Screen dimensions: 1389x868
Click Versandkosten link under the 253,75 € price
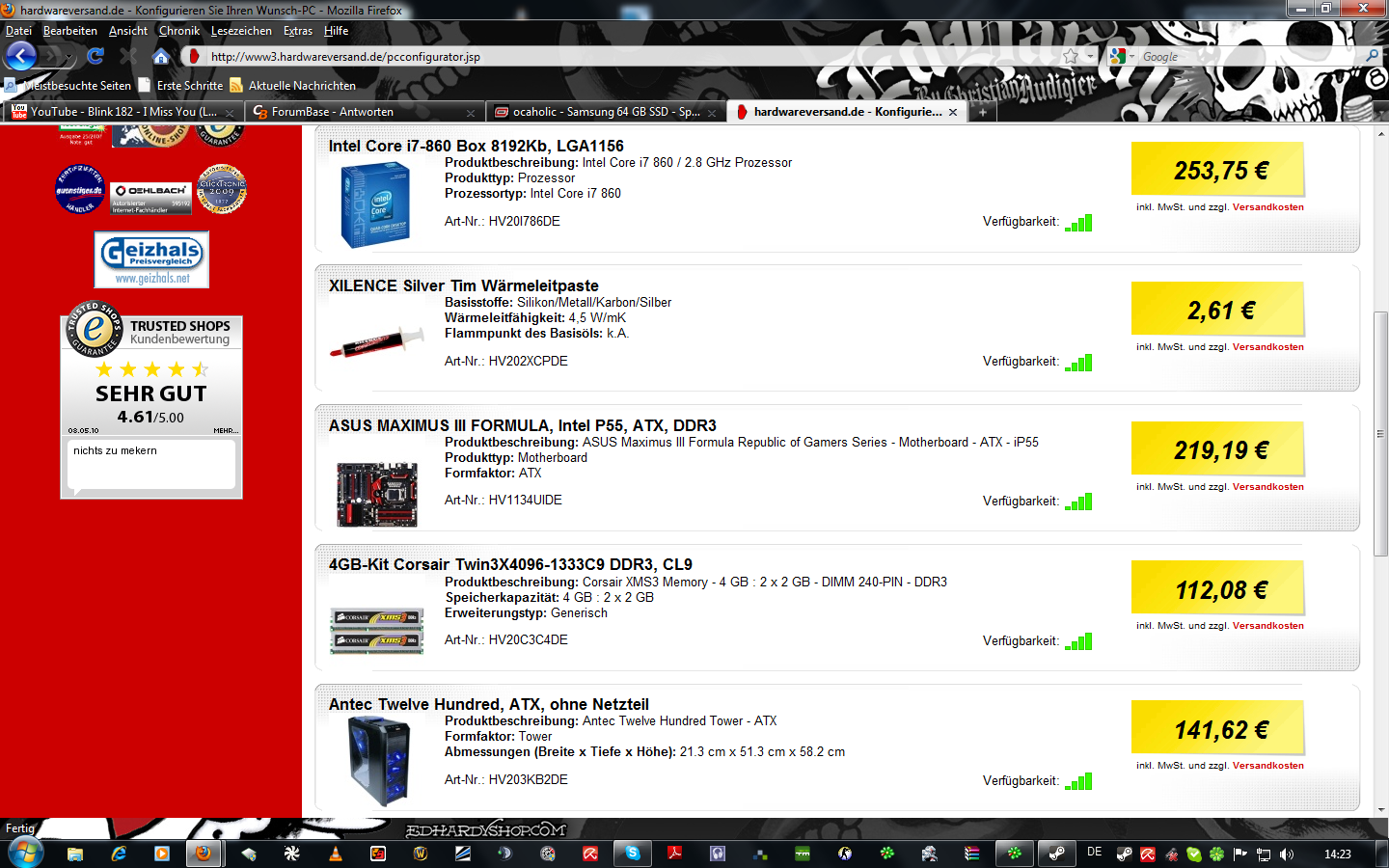(x=1267, y=207)
